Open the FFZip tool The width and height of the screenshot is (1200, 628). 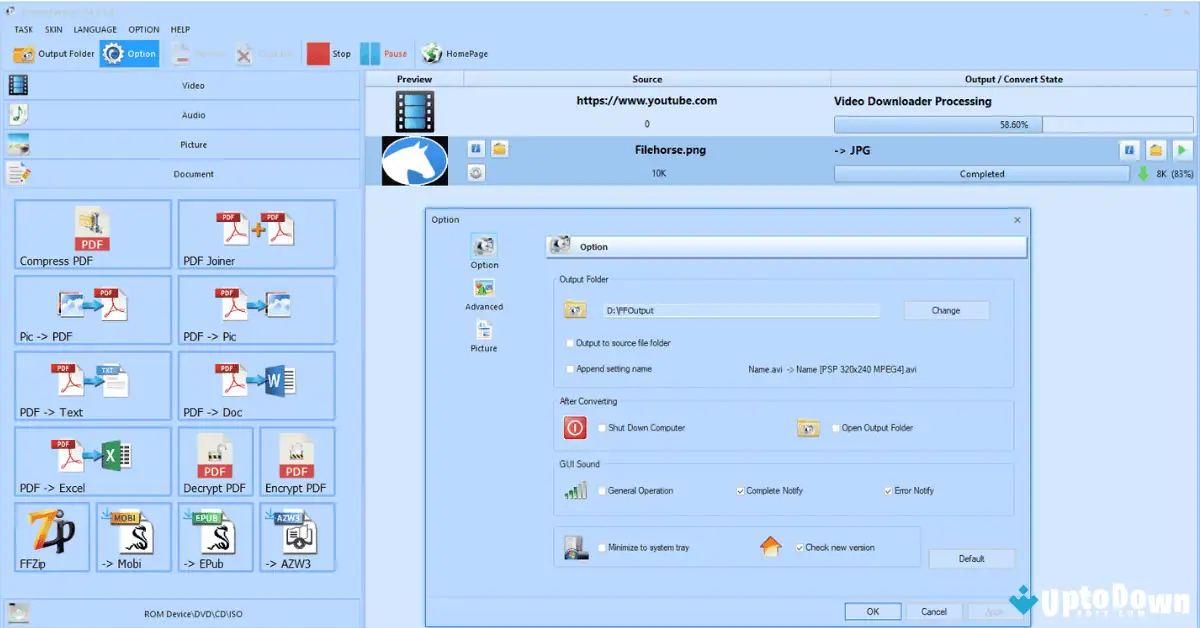click(50, 537)
